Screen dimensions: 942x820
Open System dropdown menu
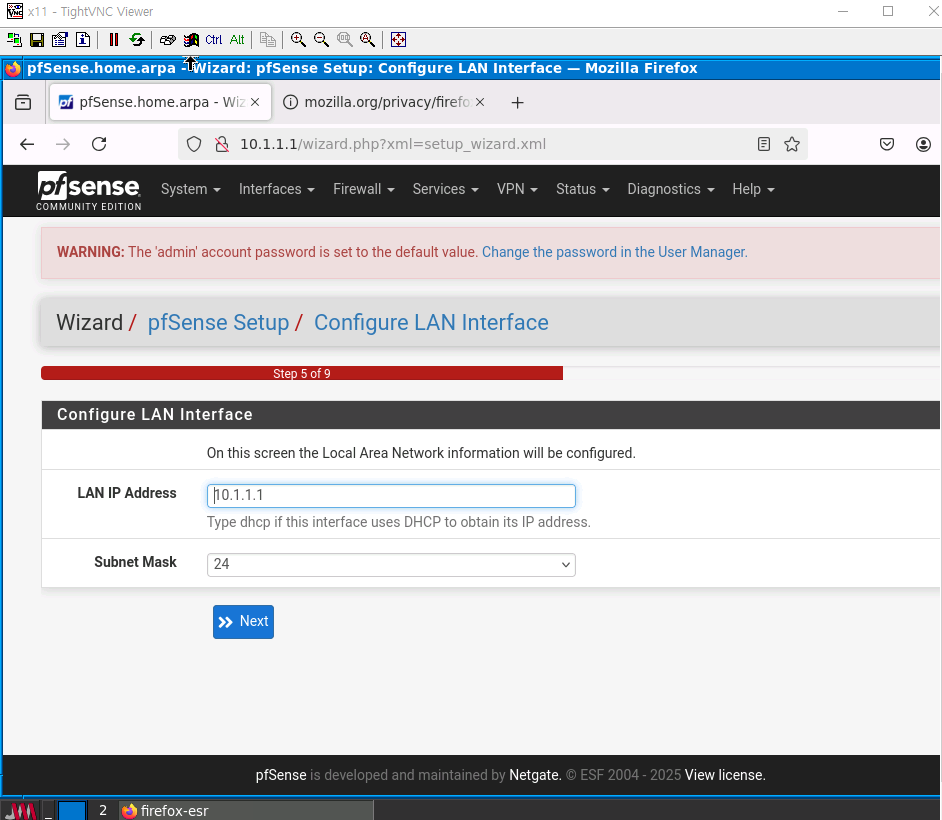coord(190,189)
